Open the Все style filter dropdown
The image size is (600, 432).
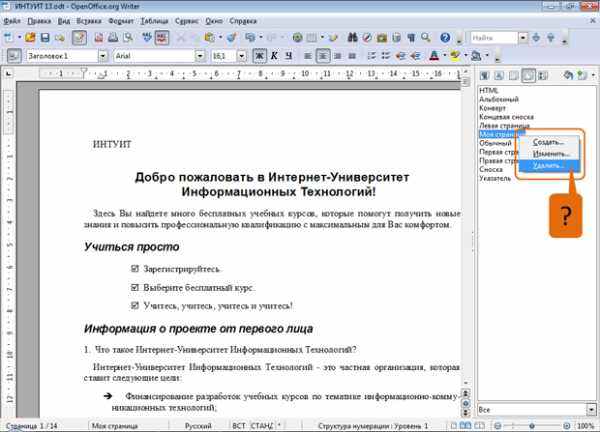click(x=592, y=409)
